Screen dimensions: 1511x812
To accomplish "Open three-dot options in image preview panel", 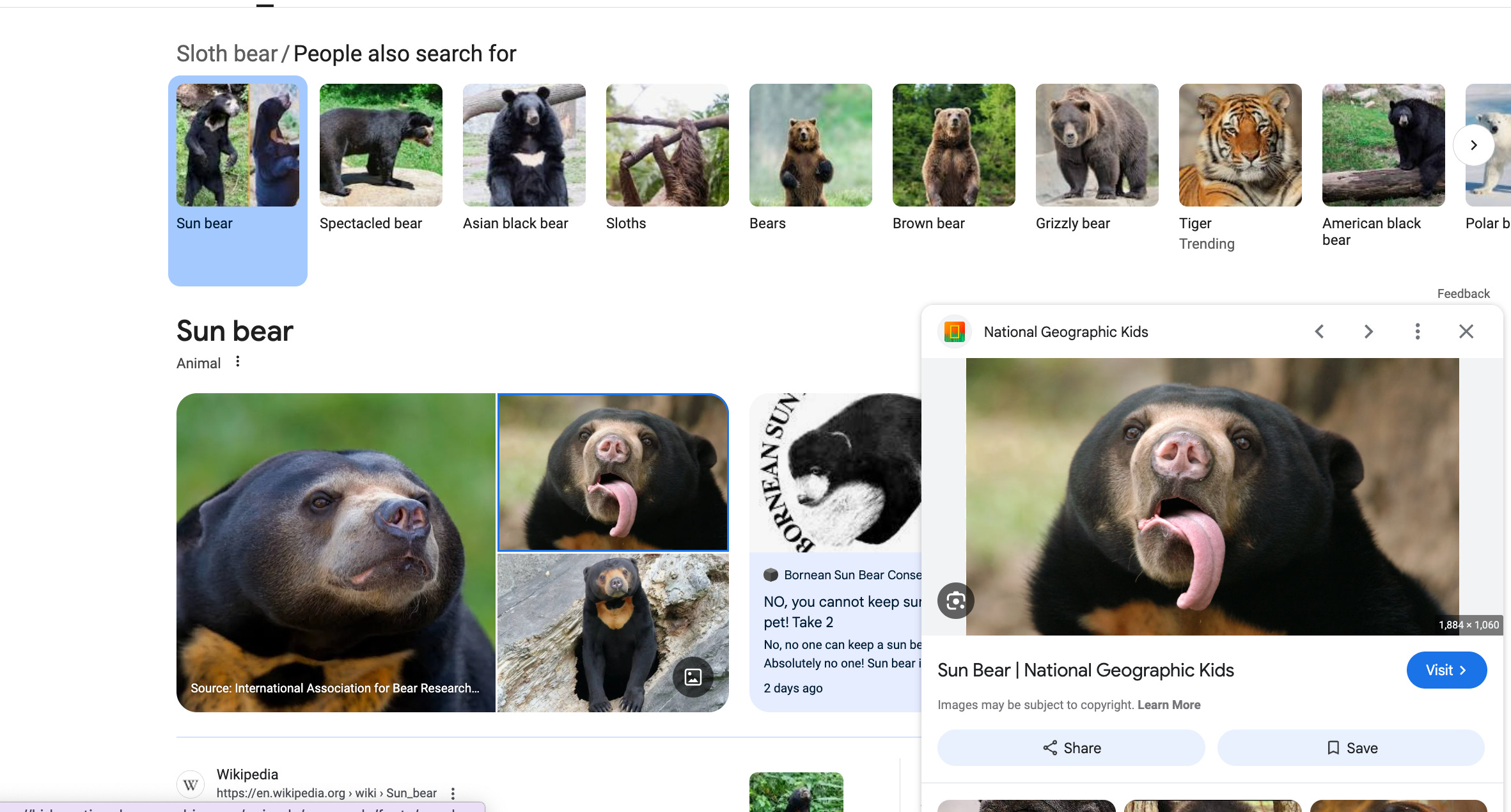I will [1418, 331].
